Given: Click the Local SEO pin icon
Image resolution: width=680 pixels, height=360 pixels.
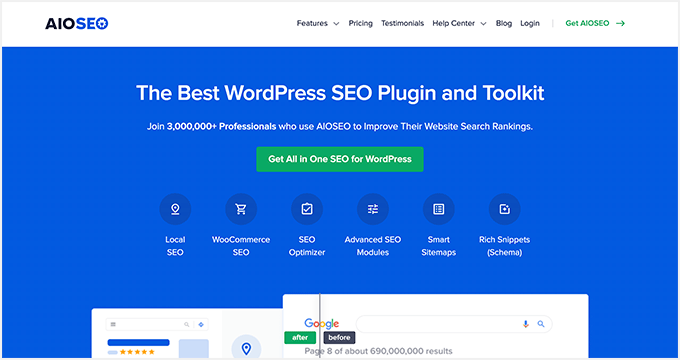Looking at the screenshot, I should point(175,209).
